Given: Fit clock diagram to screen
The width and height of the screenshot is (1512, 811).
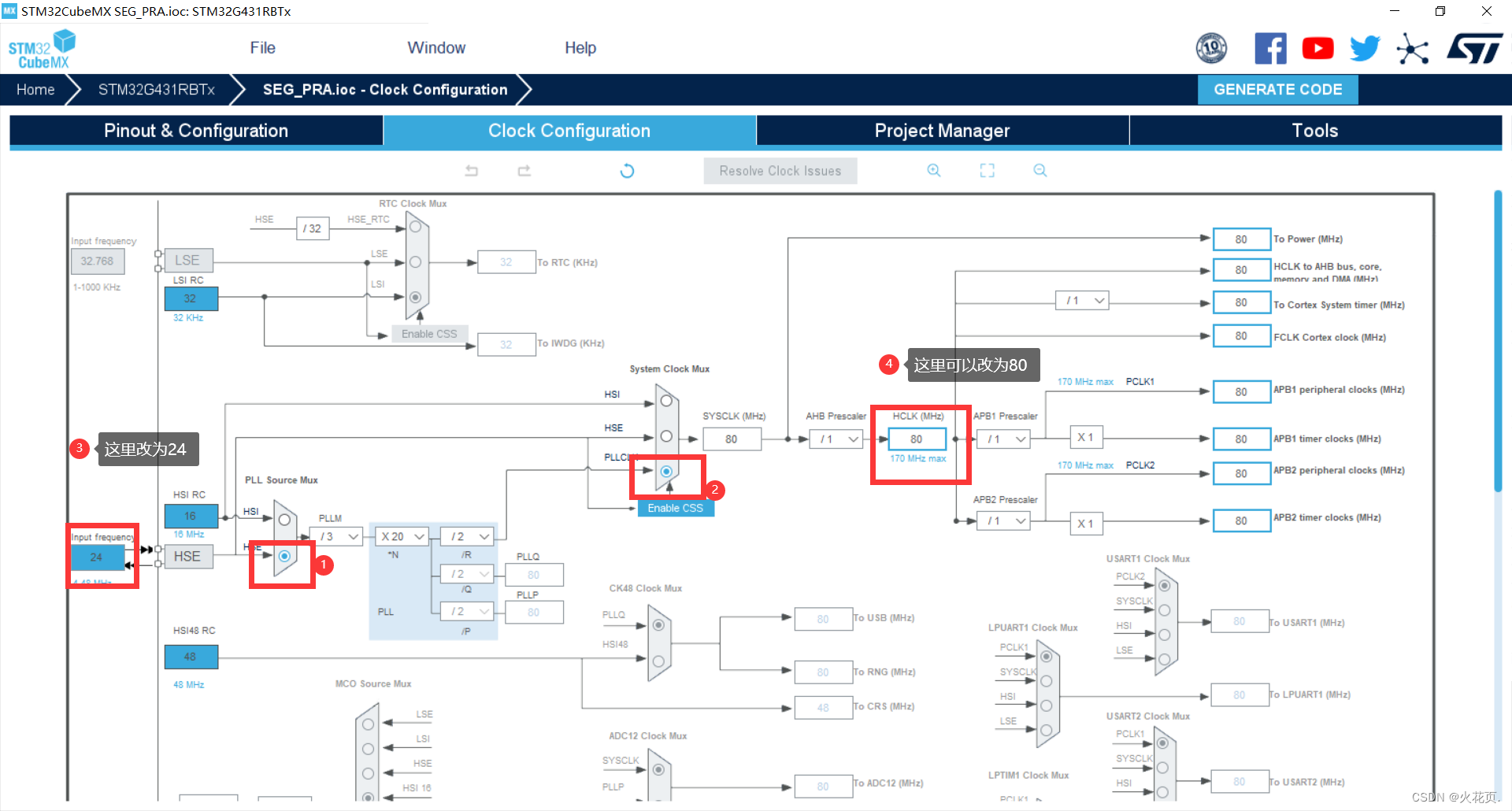Looking at the screenshot, I should click(x=988, y=171).
